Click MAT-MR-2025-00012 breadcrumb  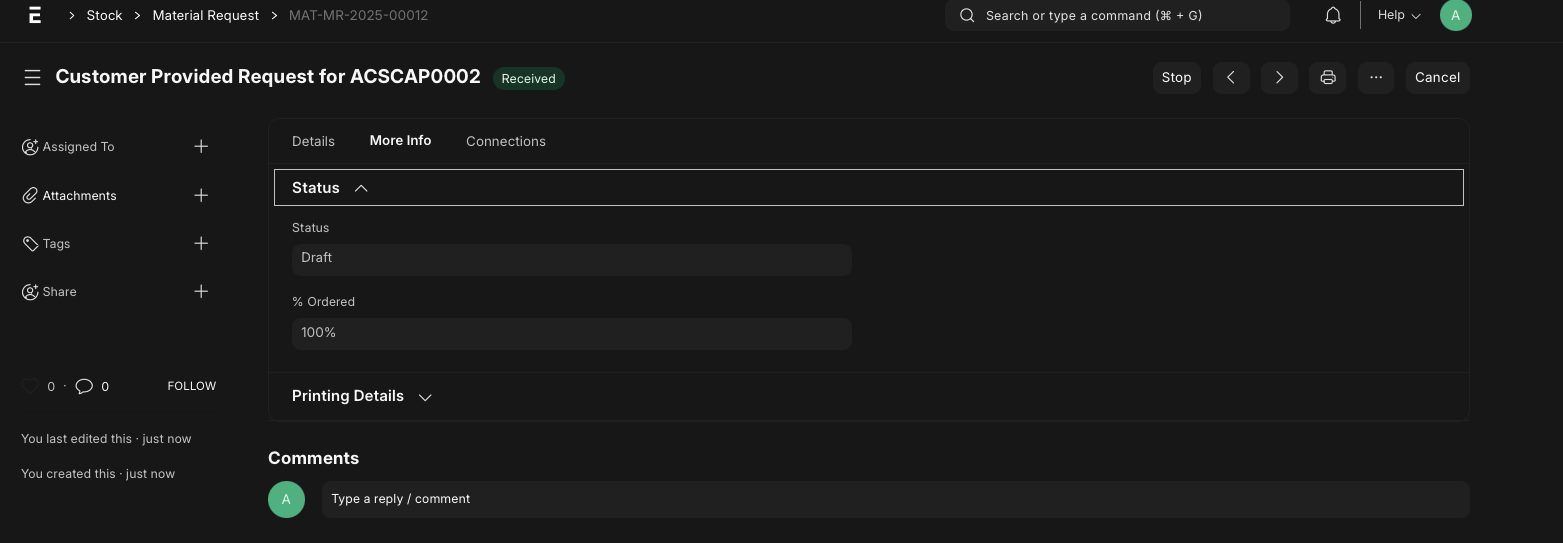click(x=358, y=15)
